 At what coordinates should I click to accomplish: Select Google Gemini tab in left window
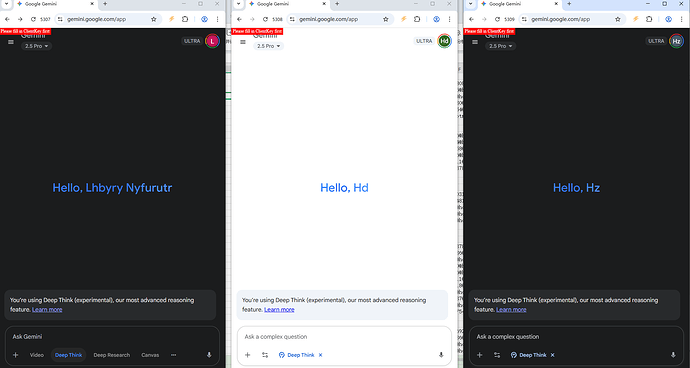click(55, 4)
